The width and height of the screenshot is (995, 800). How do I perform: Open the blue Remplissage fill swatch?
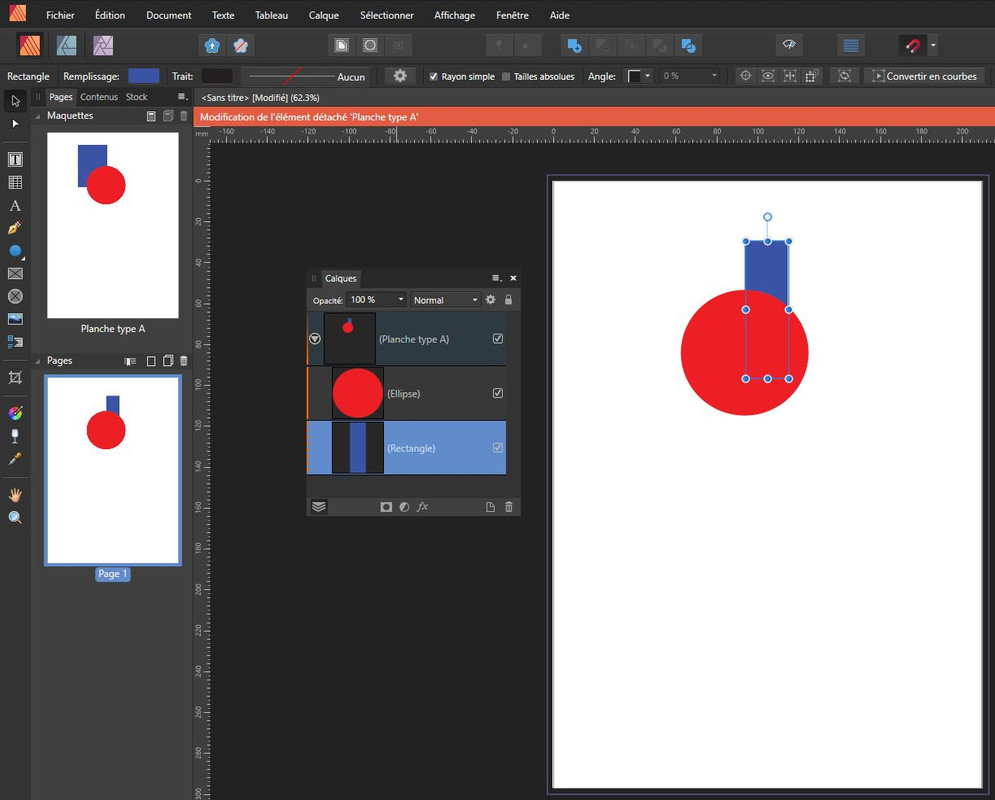click(x=144, y=76)
